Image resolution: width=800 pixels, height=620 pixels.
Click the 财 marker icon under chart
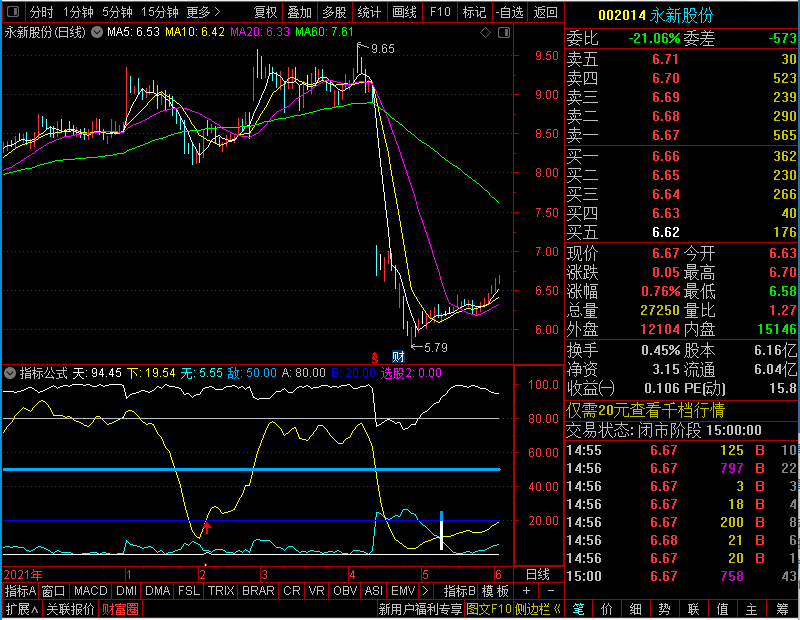[398, 357]
